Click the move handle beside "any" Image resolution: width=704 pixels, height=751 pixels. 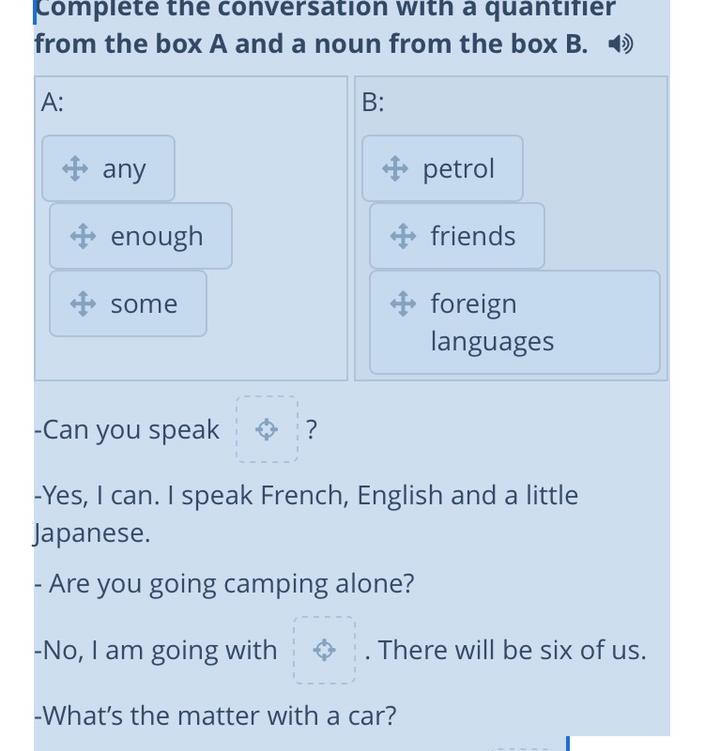(75, 168)
